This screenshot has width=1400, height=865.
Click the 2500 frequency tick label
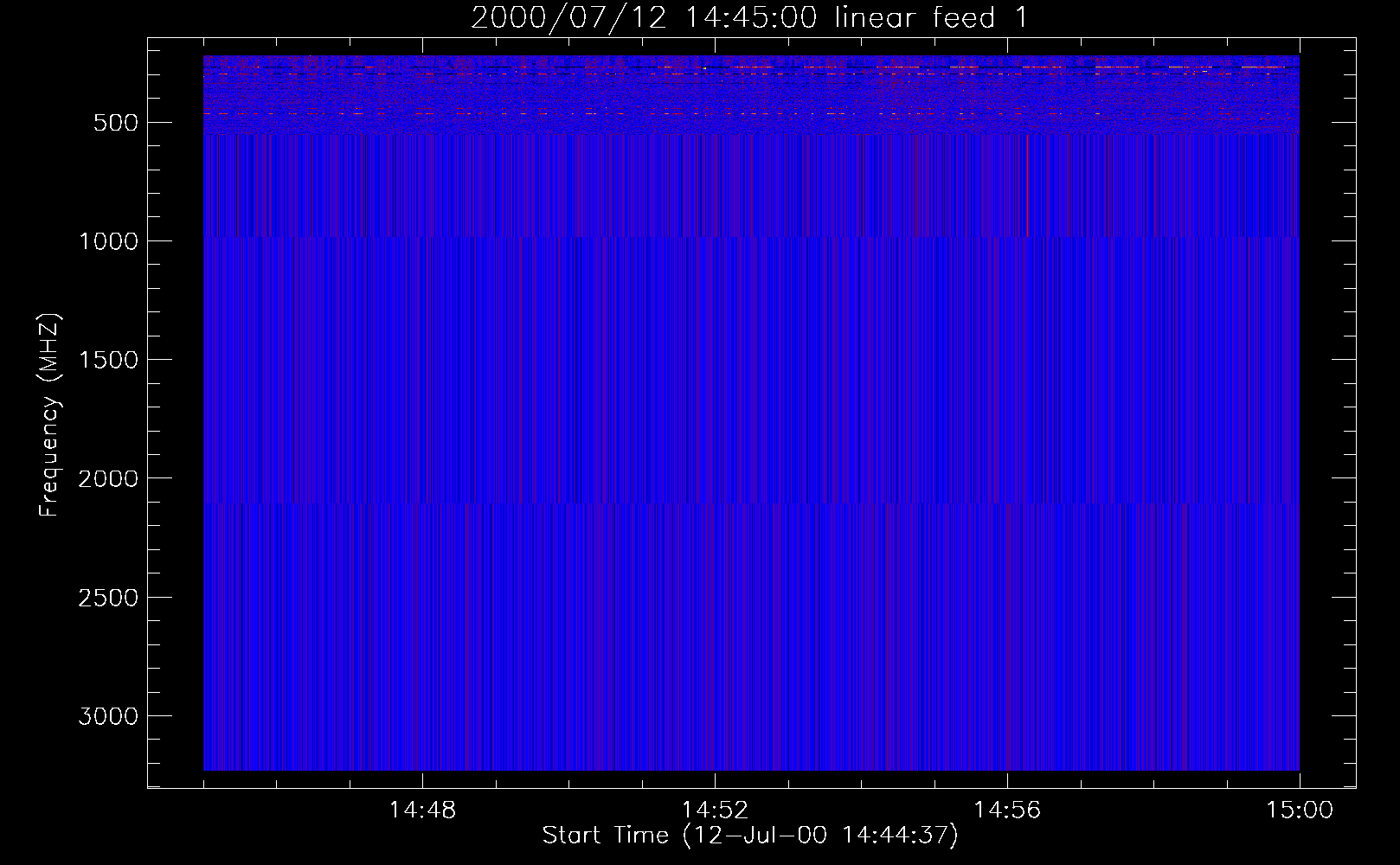pyautogui.click(x=108, y=598)
